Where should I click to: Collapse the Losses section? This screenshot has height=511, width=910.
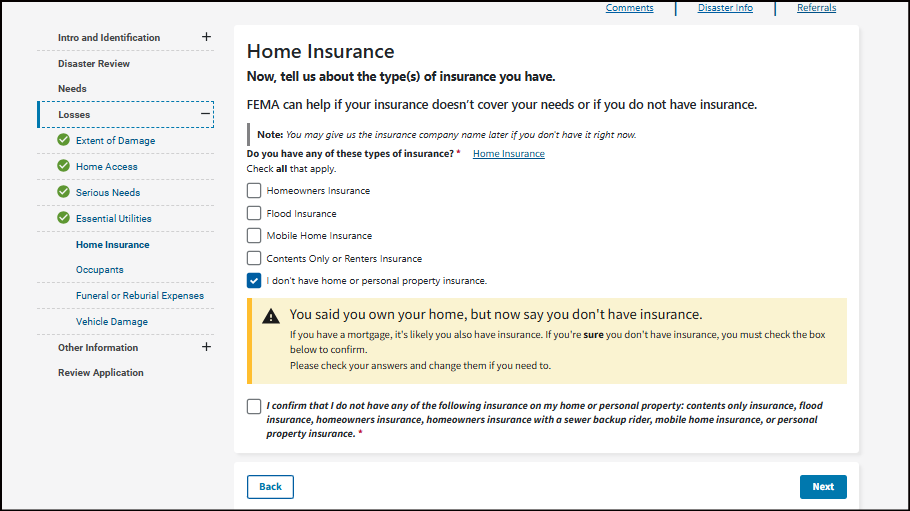pos(206,114)
